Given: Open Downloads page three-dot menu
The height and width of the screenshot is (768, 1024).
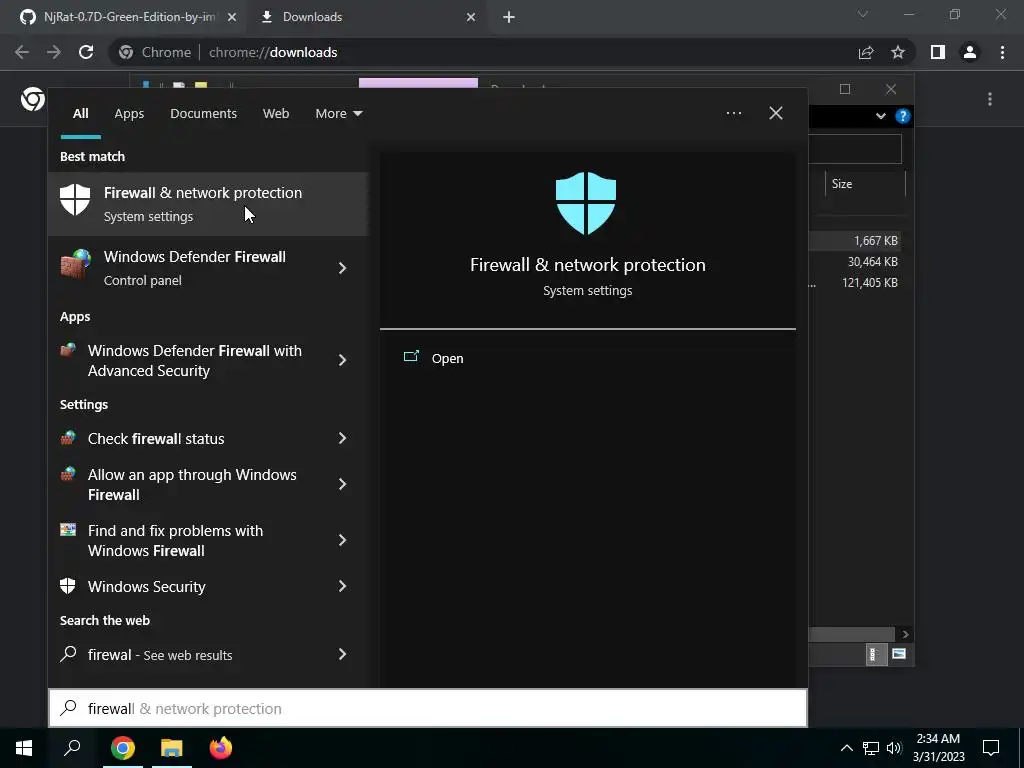Looking at the screenshot, I should pos(990,99).
